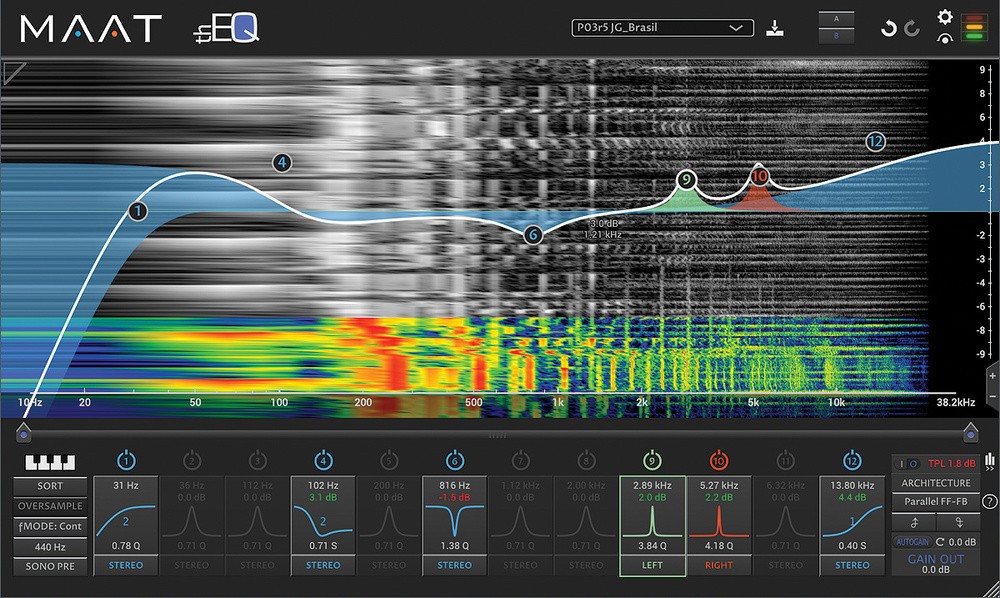Toggle the piano keyboard icon

point(50,462)
